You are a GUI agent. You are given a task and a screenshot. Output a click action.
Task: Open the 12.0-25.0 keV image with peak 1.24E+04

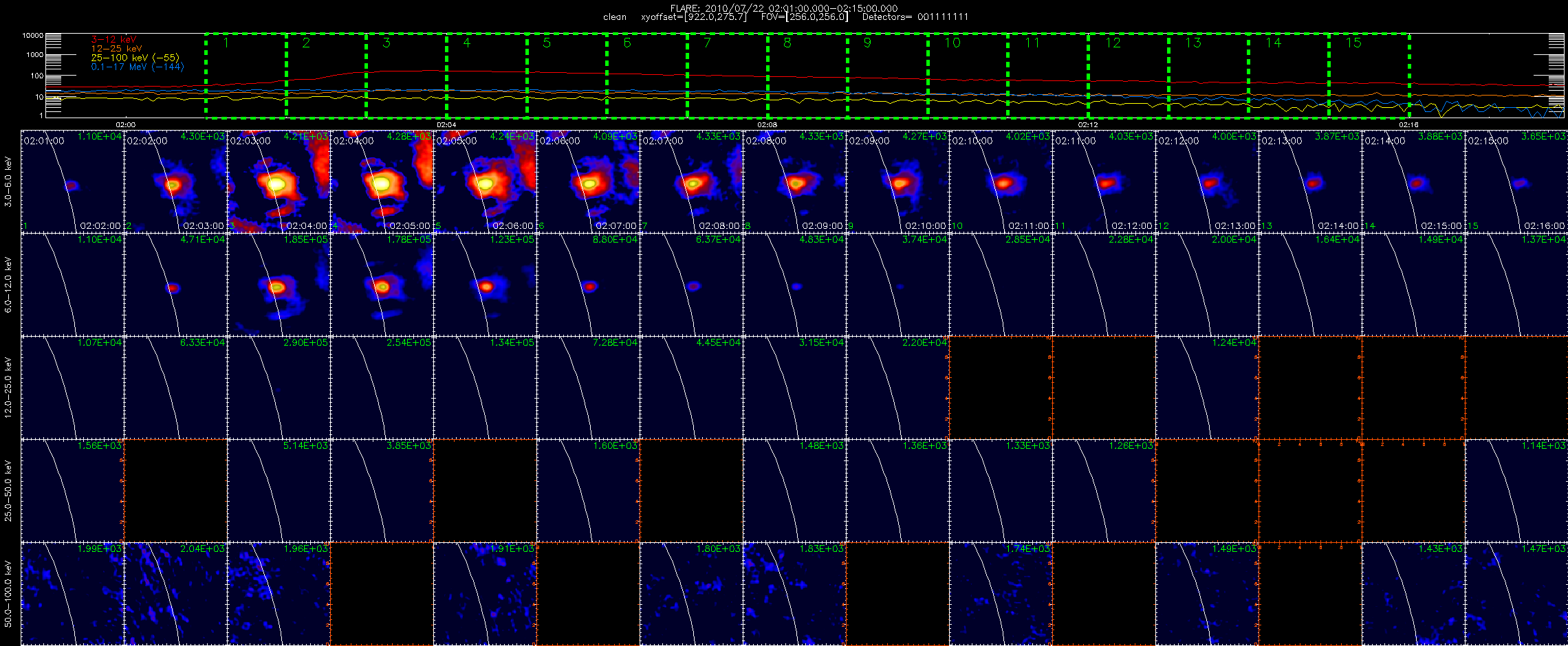pos(1207,388)
